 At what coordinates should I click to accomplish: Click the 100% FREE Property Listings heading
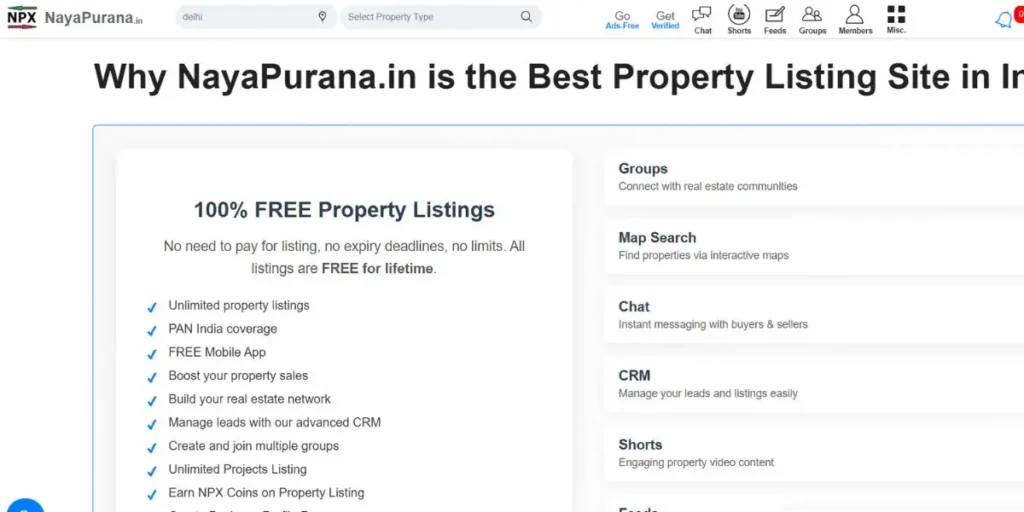pyautogui.click(x=344, y=210)
